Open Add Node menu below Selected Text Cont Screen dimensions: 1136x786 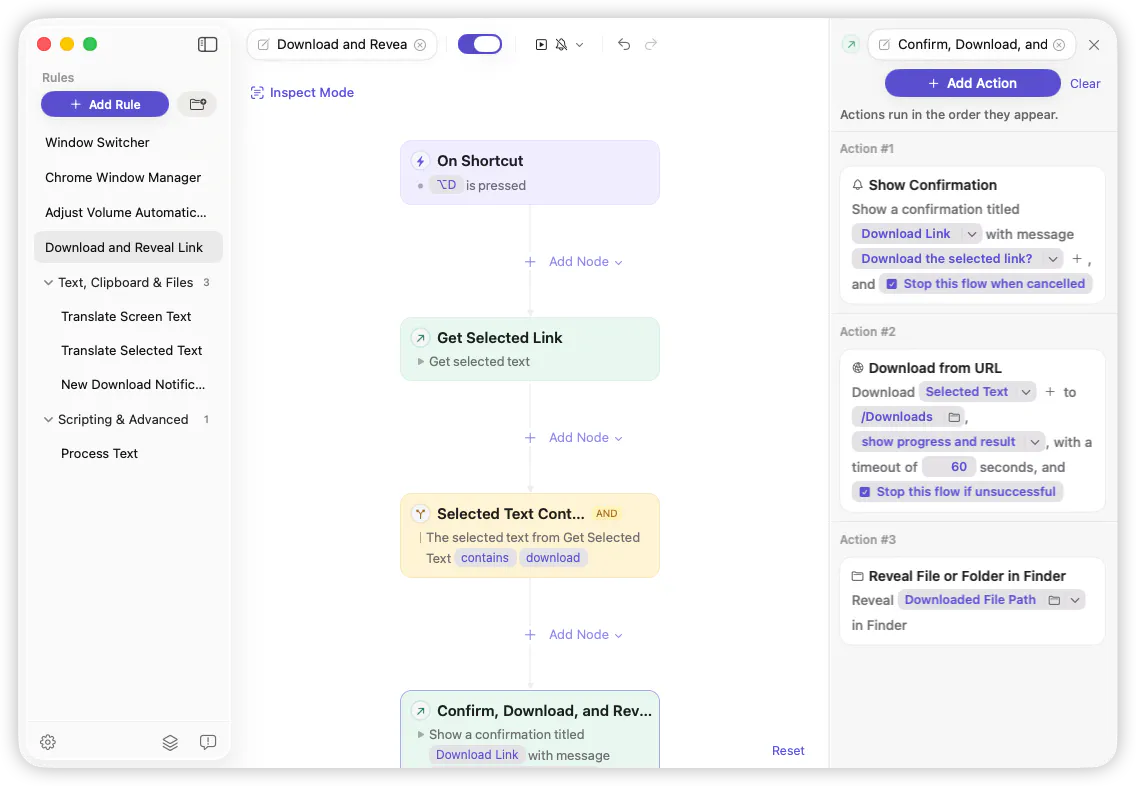573,635
